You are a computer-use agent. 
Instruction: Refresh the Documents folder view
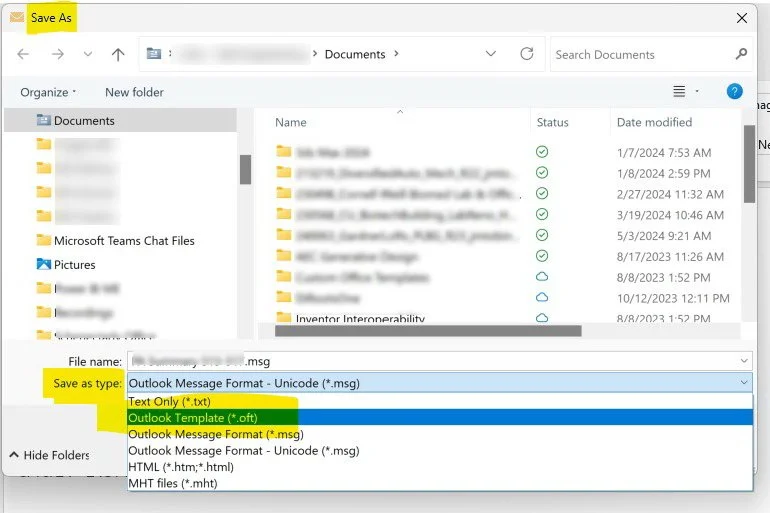pos(527,54)
